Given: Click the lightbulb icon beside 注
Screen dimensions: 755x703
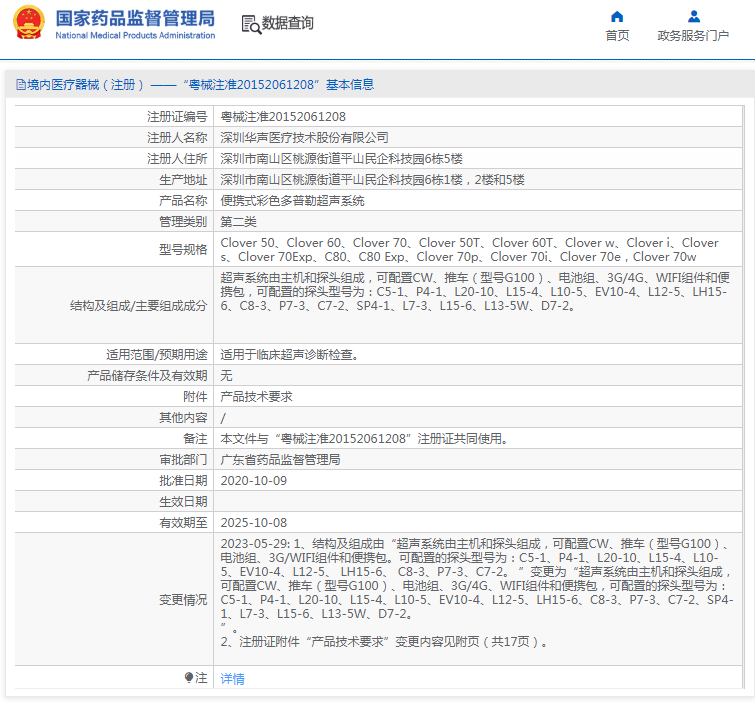Looking at the screenshot, I should tap(189, 678).
